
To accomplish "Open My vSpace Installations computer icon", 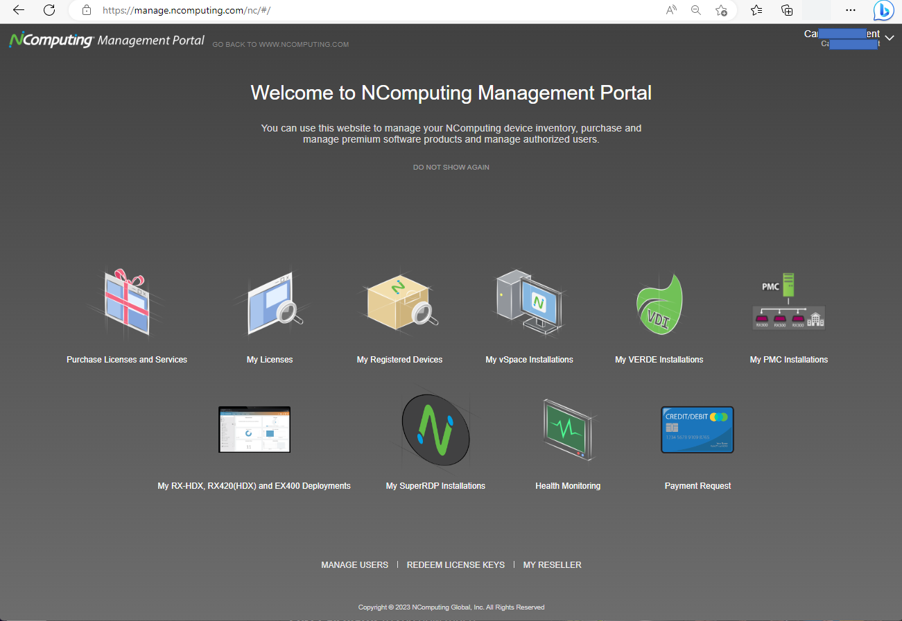I will tap(529, 302).
